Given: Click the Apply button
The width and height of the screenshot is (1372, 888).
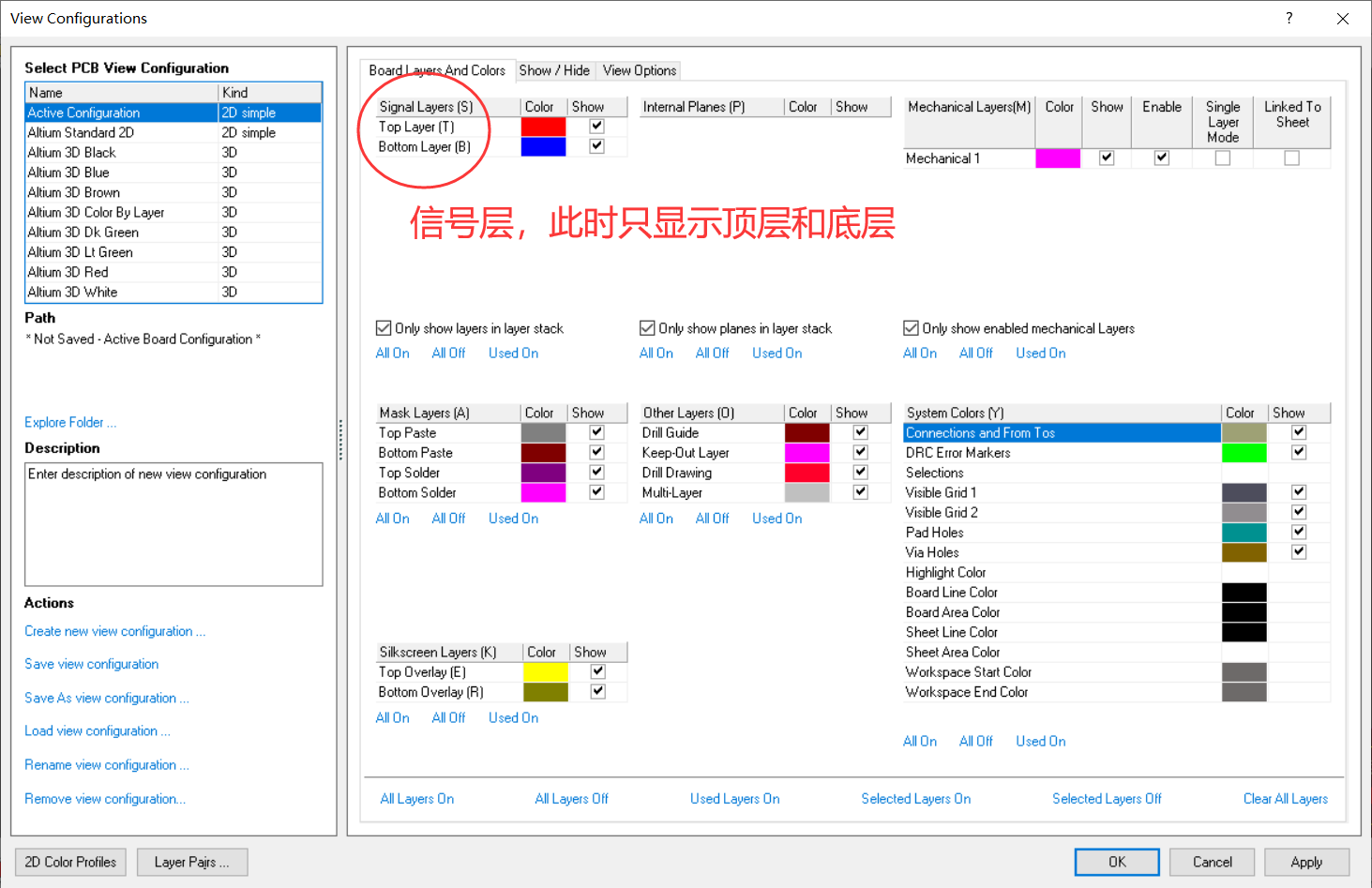Looking at the screenshot, I should [x=1306, y=862].
